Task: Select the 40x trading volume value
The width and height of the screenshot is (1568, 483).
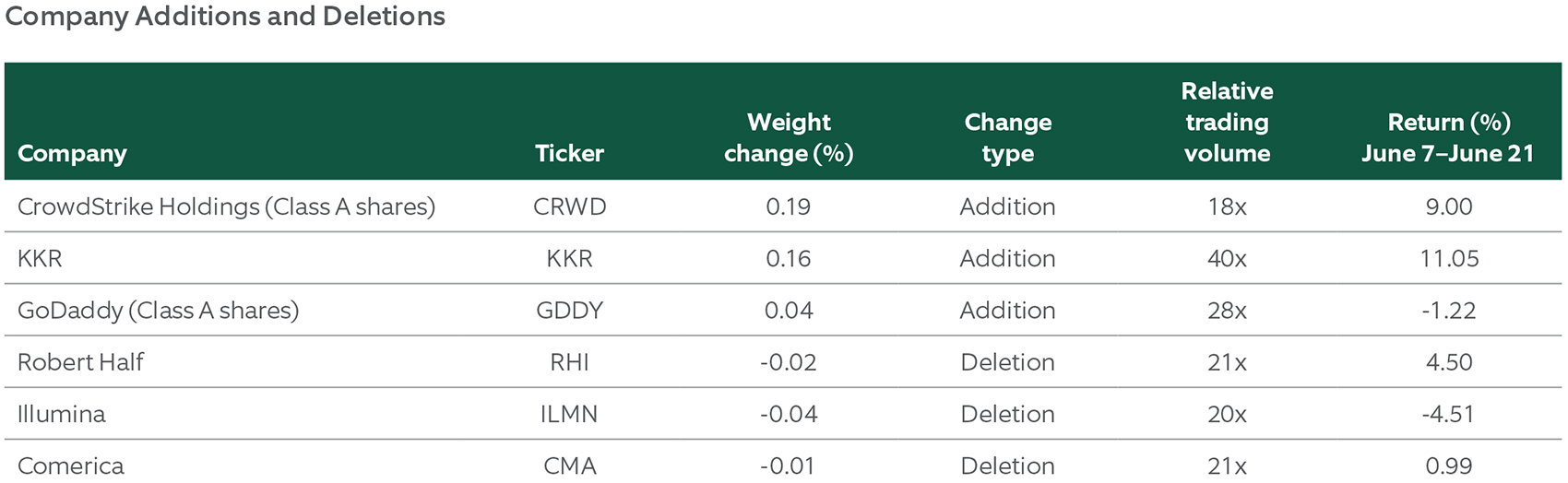Action: point(1227,258)
